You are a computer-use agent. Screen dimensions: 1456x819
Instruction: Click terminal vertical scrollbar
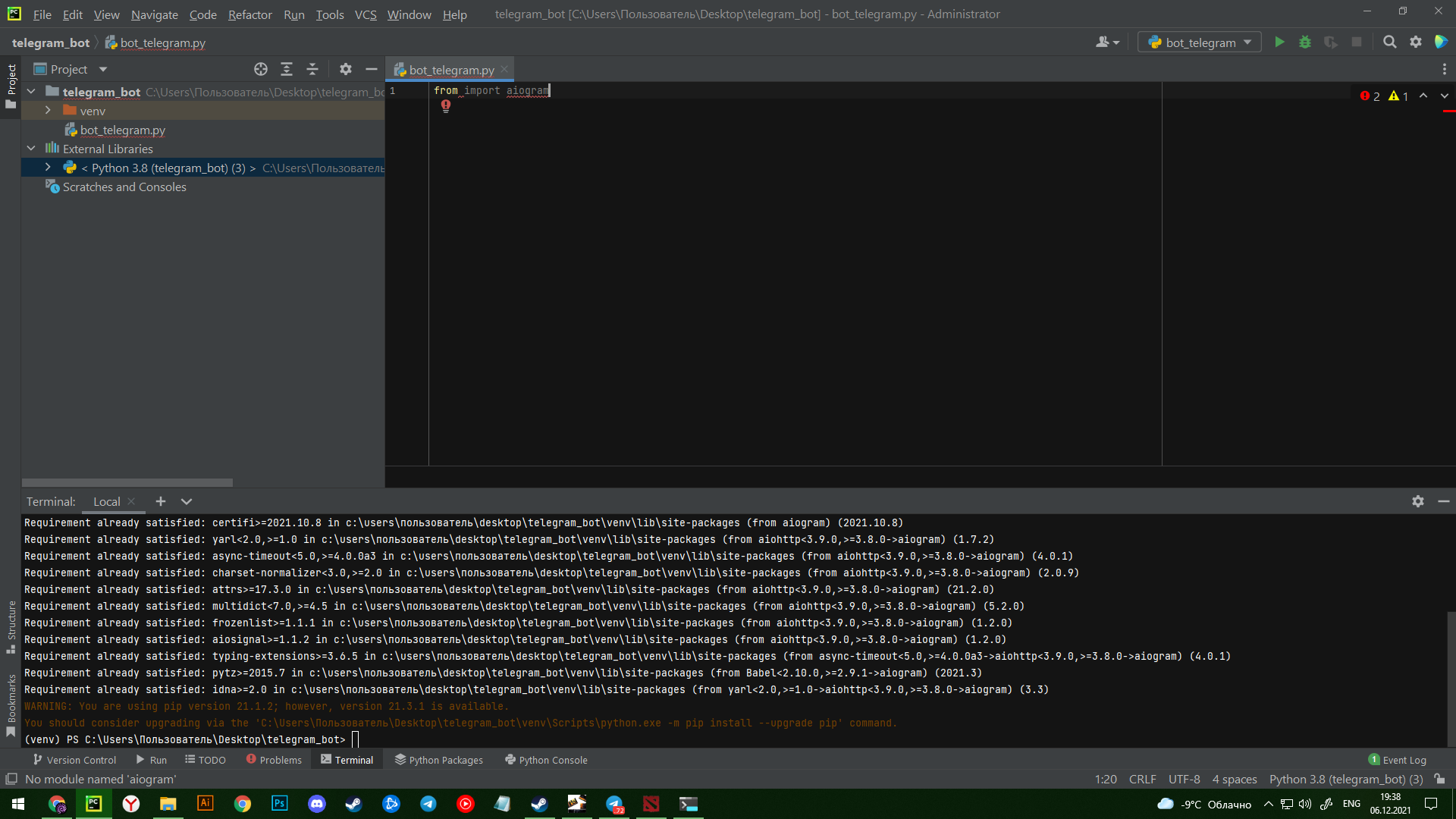coord(1451,679)
